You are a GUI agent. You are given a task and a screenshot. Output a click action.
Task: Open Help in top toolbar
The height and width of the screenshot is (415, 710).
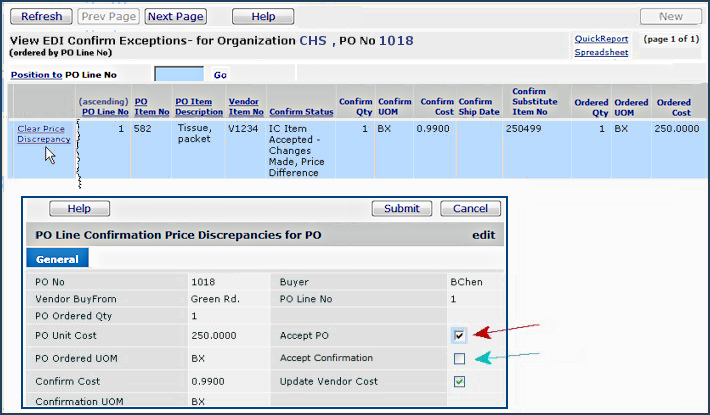263,17
